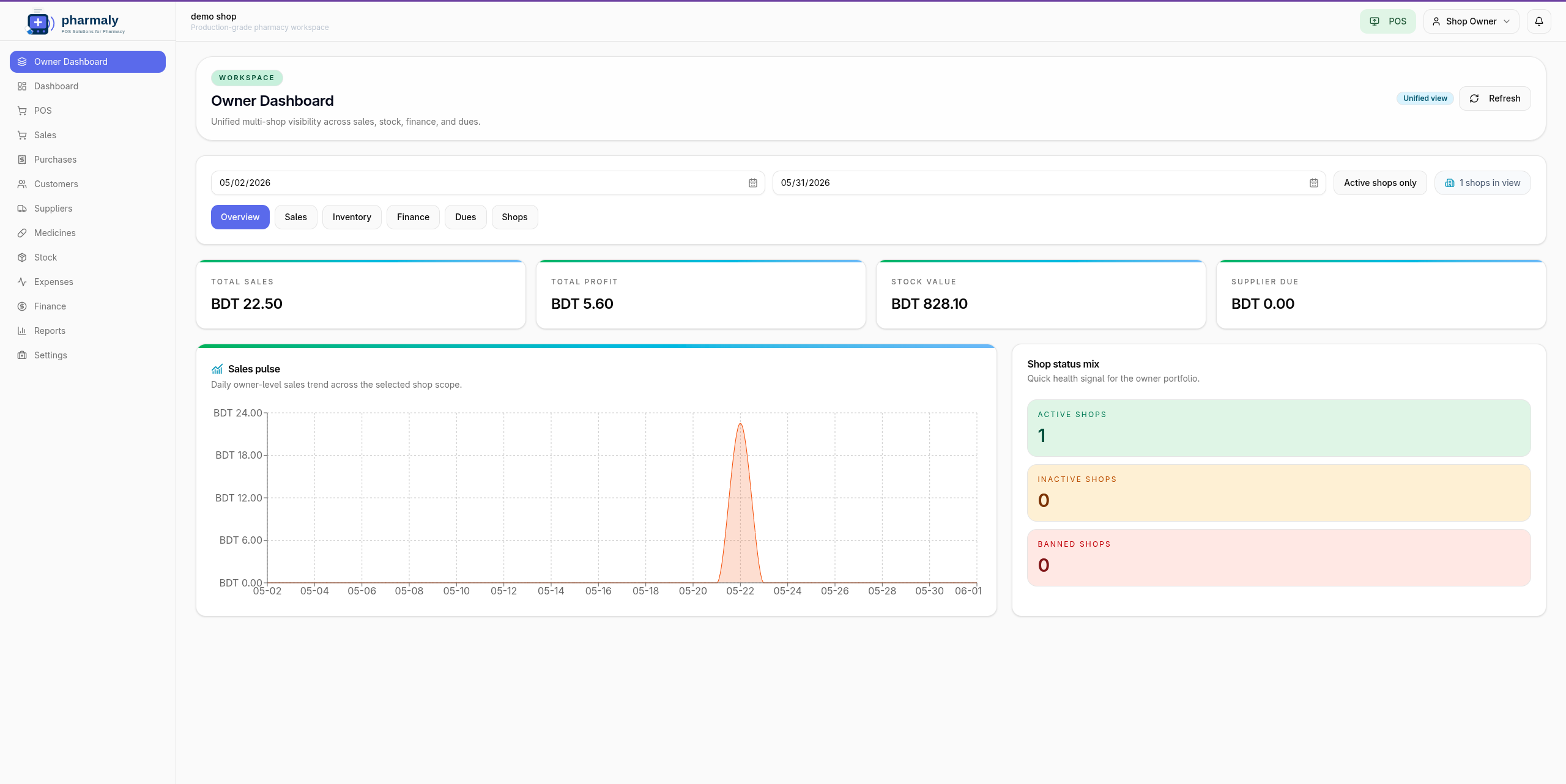Open the Inventory tab
Image resolution: width=1566 pixels, height=784 pixels.
pos(352,217)
